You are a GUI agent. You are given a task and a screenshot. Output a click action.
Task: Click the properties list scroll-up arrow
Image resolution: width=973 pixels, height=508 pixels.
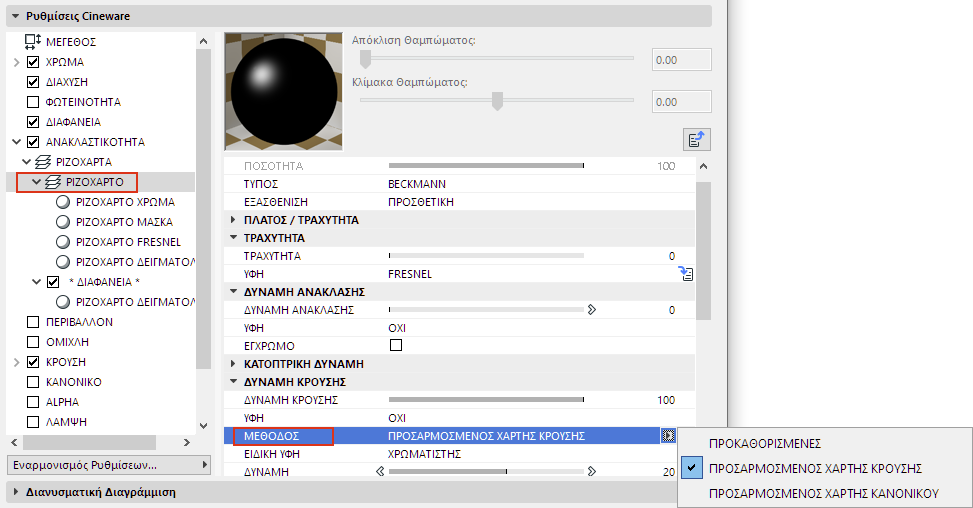(x=703, y=166)
